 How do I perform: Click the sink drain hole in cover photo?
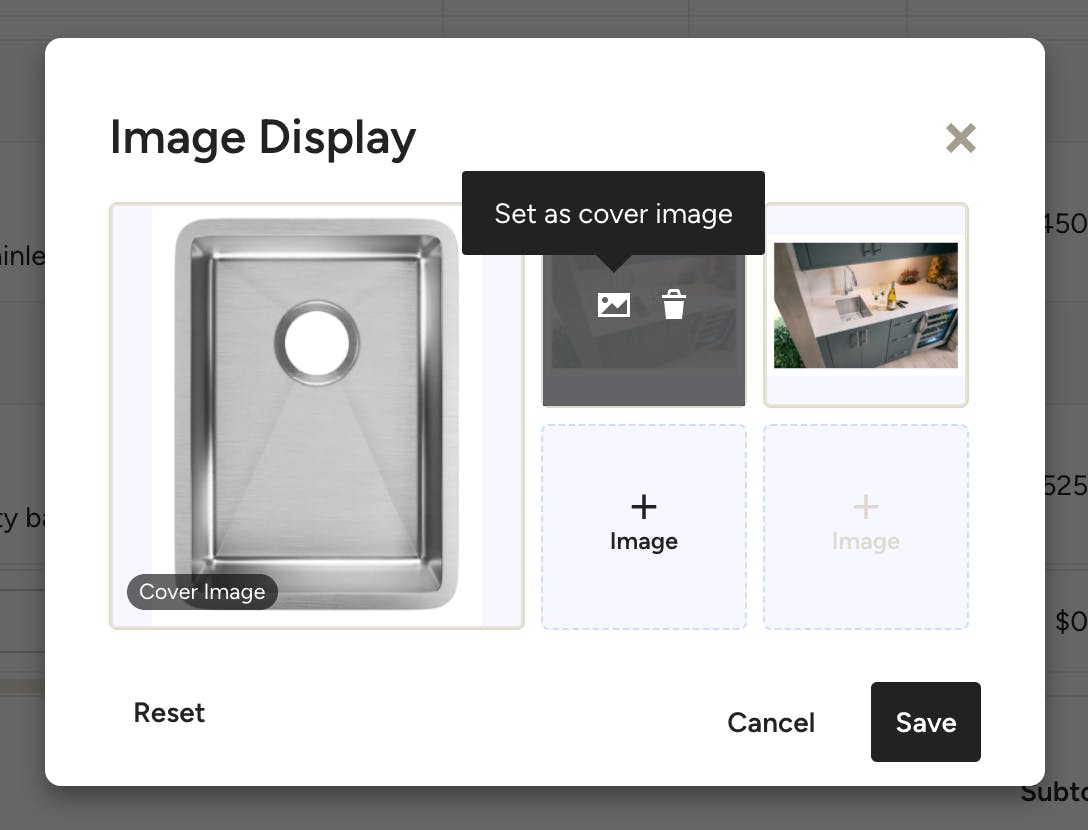[x=317, y=344]
